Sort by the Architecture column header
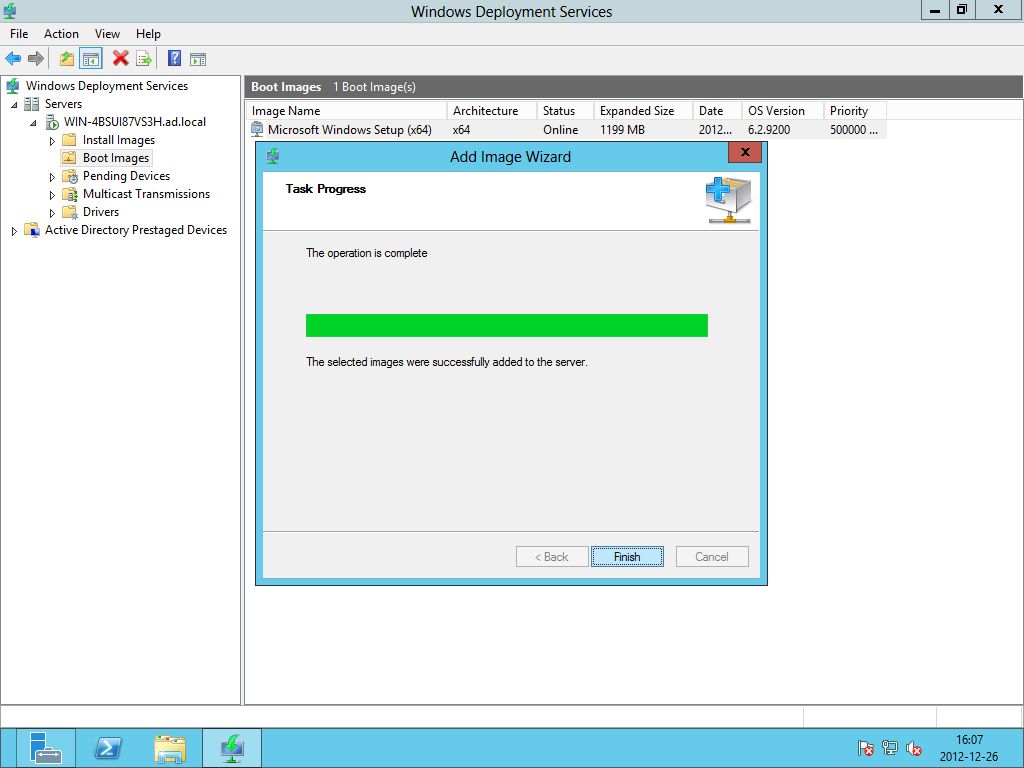Viewport: 1024px width, 768px height. (x=492, y=110)
